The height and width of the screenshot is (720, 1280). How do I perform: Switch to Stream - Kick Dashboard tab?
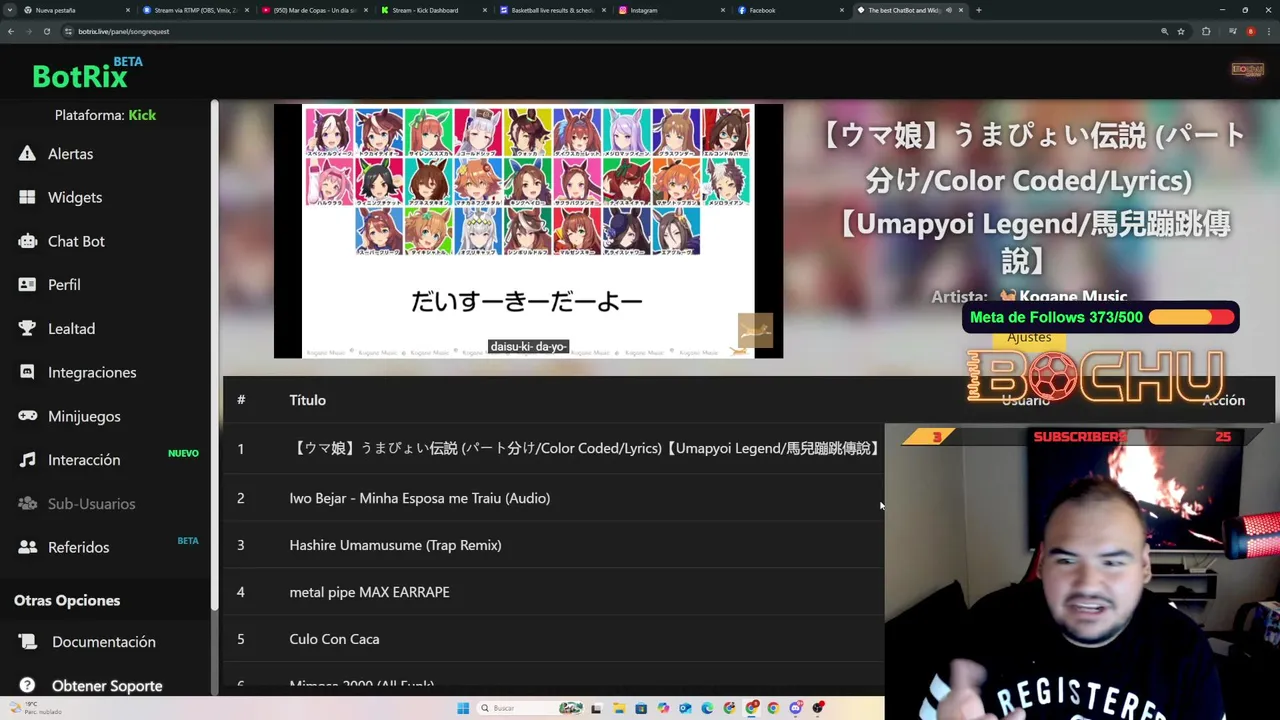pos(432,10)
